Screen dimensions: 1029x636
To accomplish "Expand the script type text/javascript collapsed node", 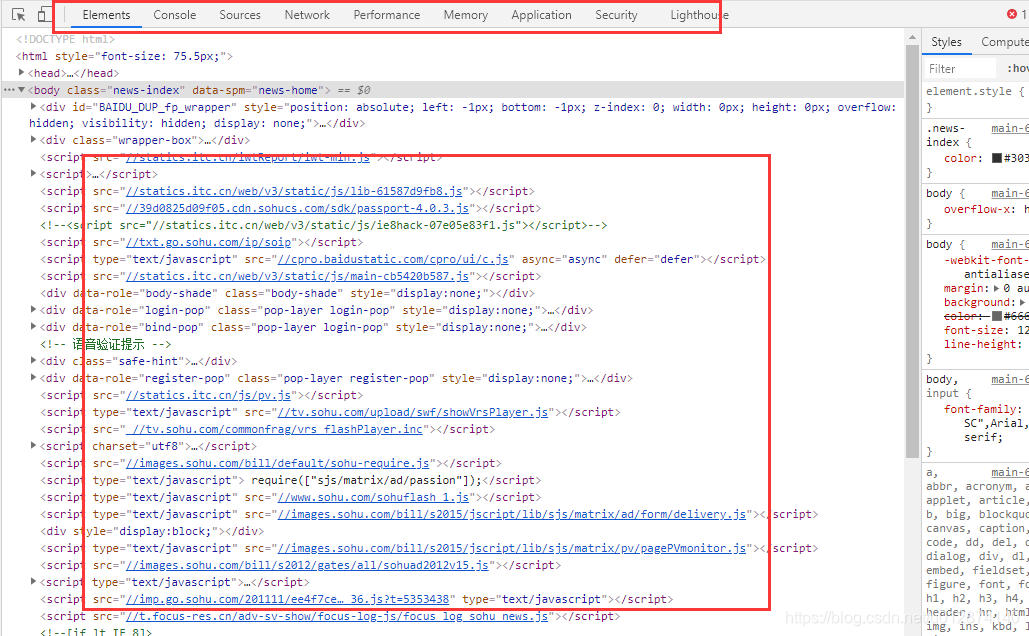I will pos(33,582).
